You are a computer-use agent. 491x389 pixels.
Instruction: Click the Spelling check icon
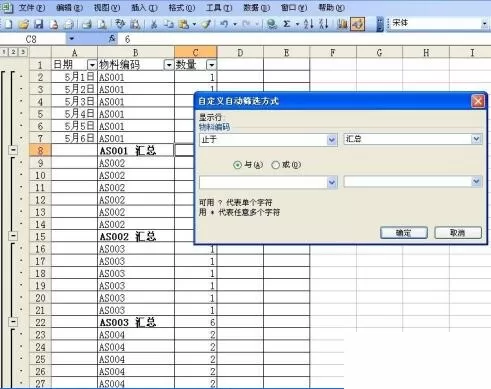[x=120, y=24]
